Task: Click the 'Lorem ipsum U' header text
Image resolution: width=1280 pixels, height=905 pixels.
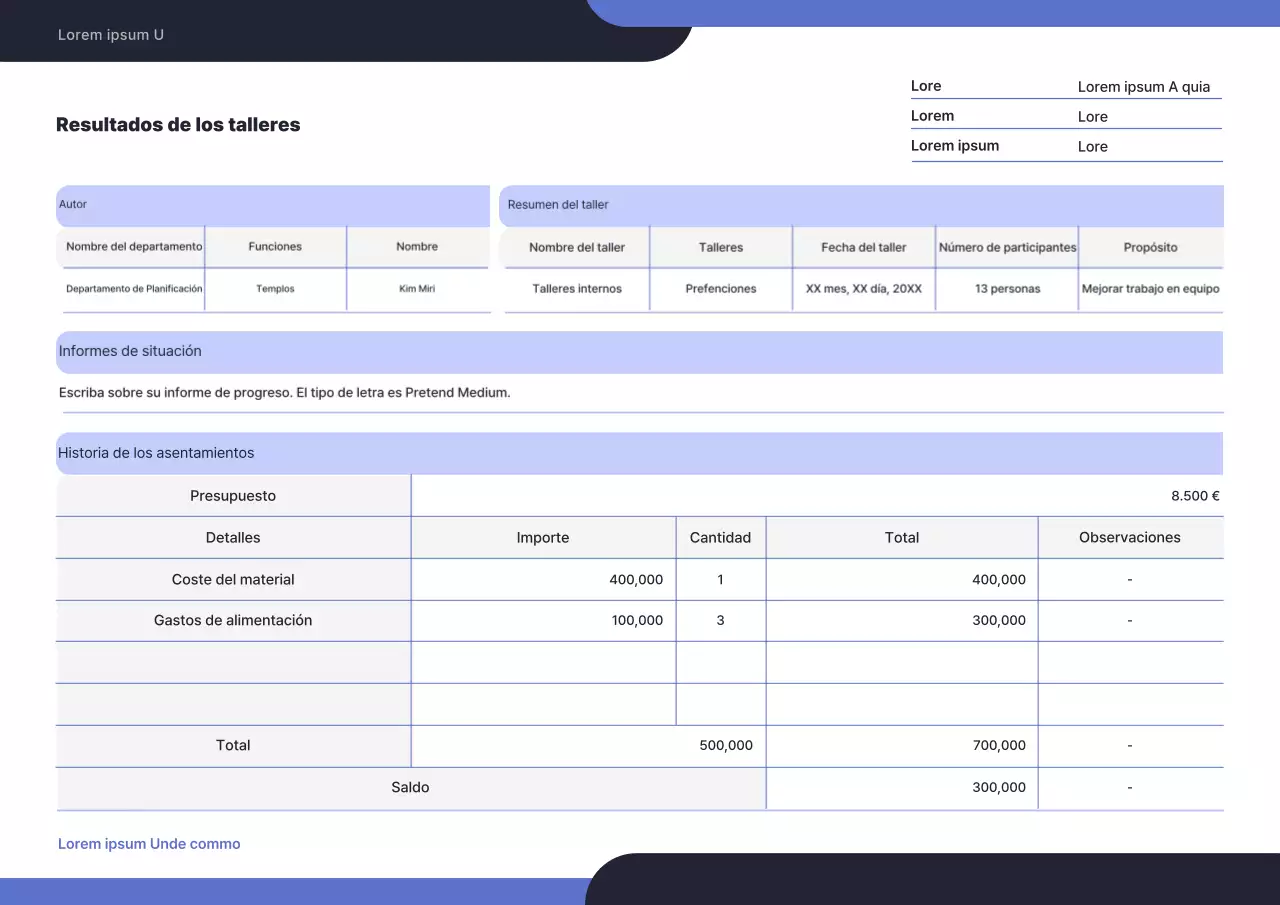Action: [x=111, y=35]
